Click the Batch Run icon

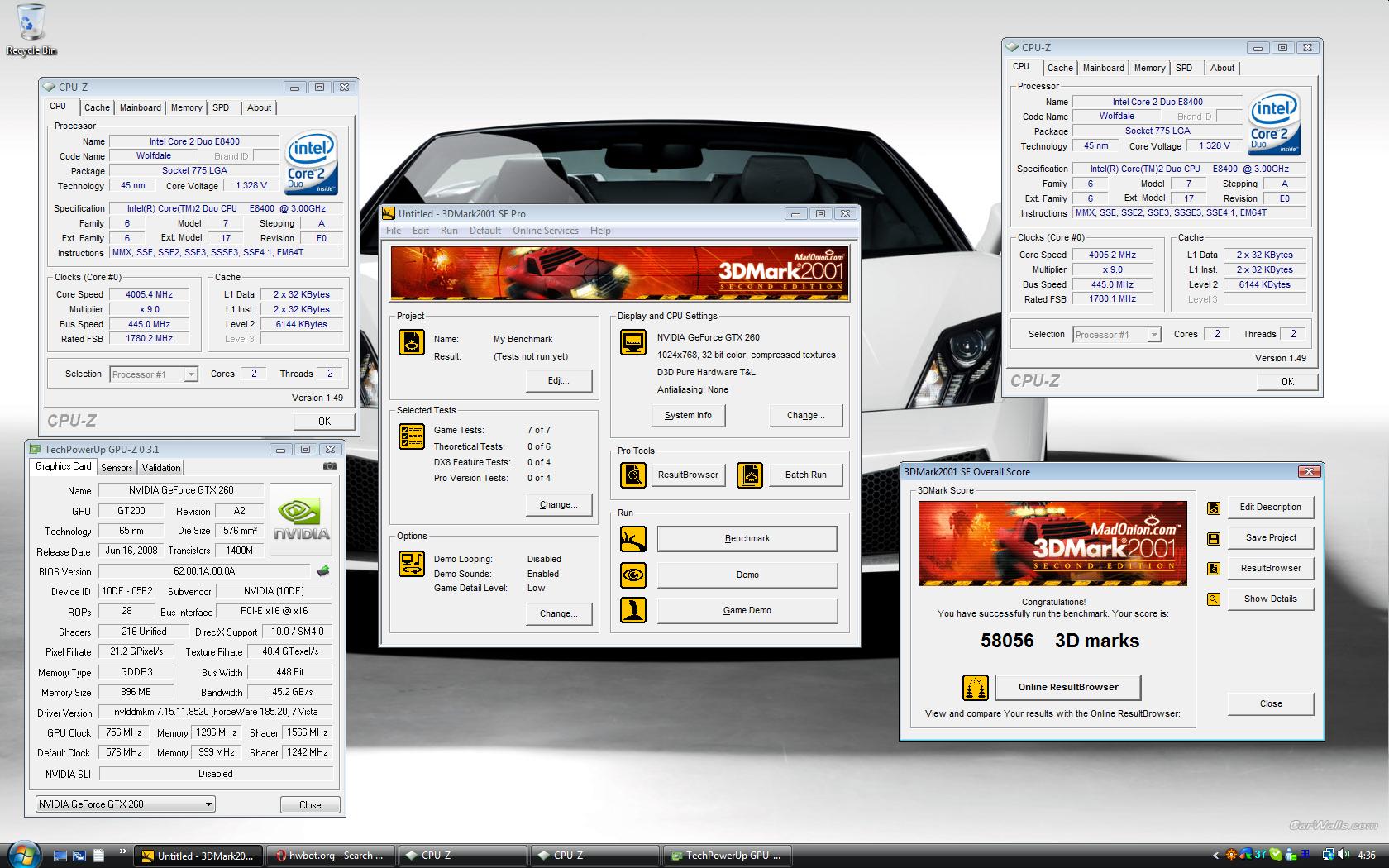(x=750, y=475)
